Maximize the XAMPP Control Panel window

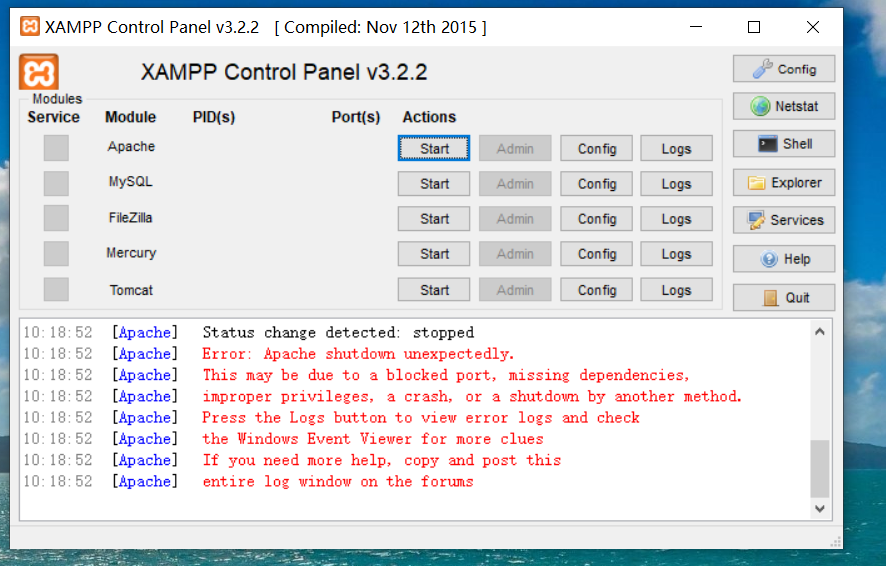[754, 27]
